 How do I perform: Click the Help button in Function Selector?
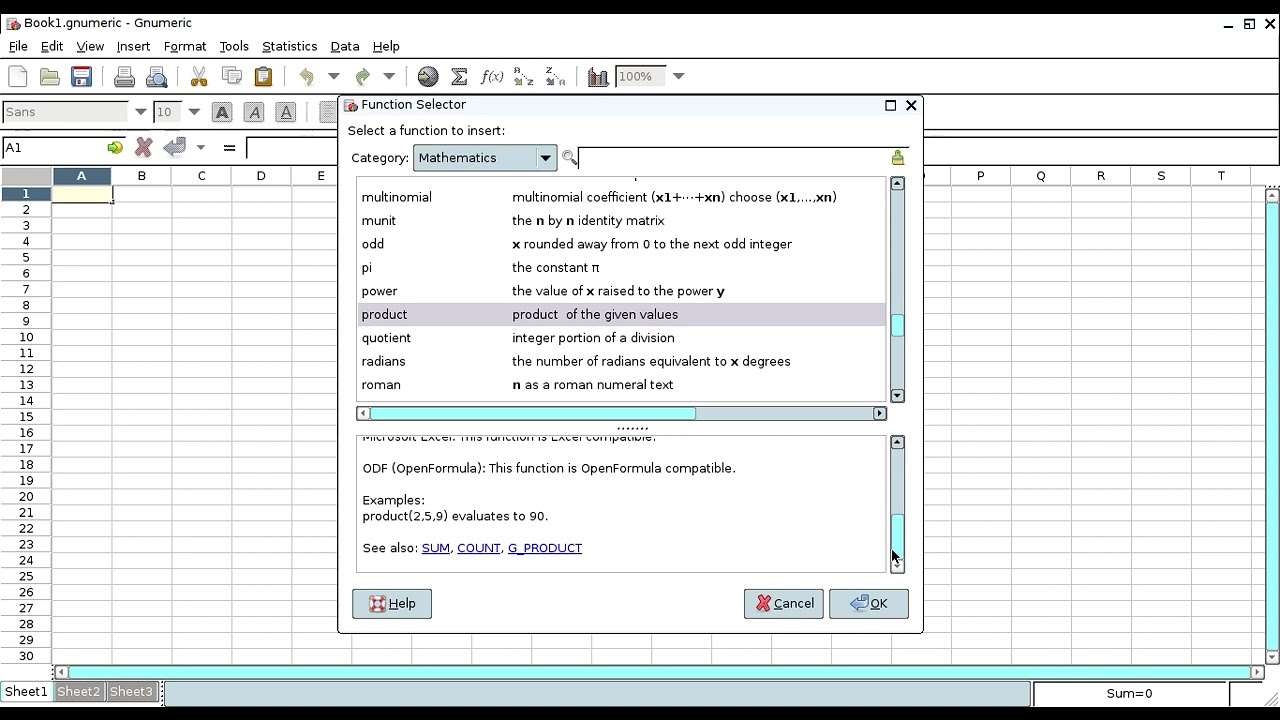(x=392, y=603)
